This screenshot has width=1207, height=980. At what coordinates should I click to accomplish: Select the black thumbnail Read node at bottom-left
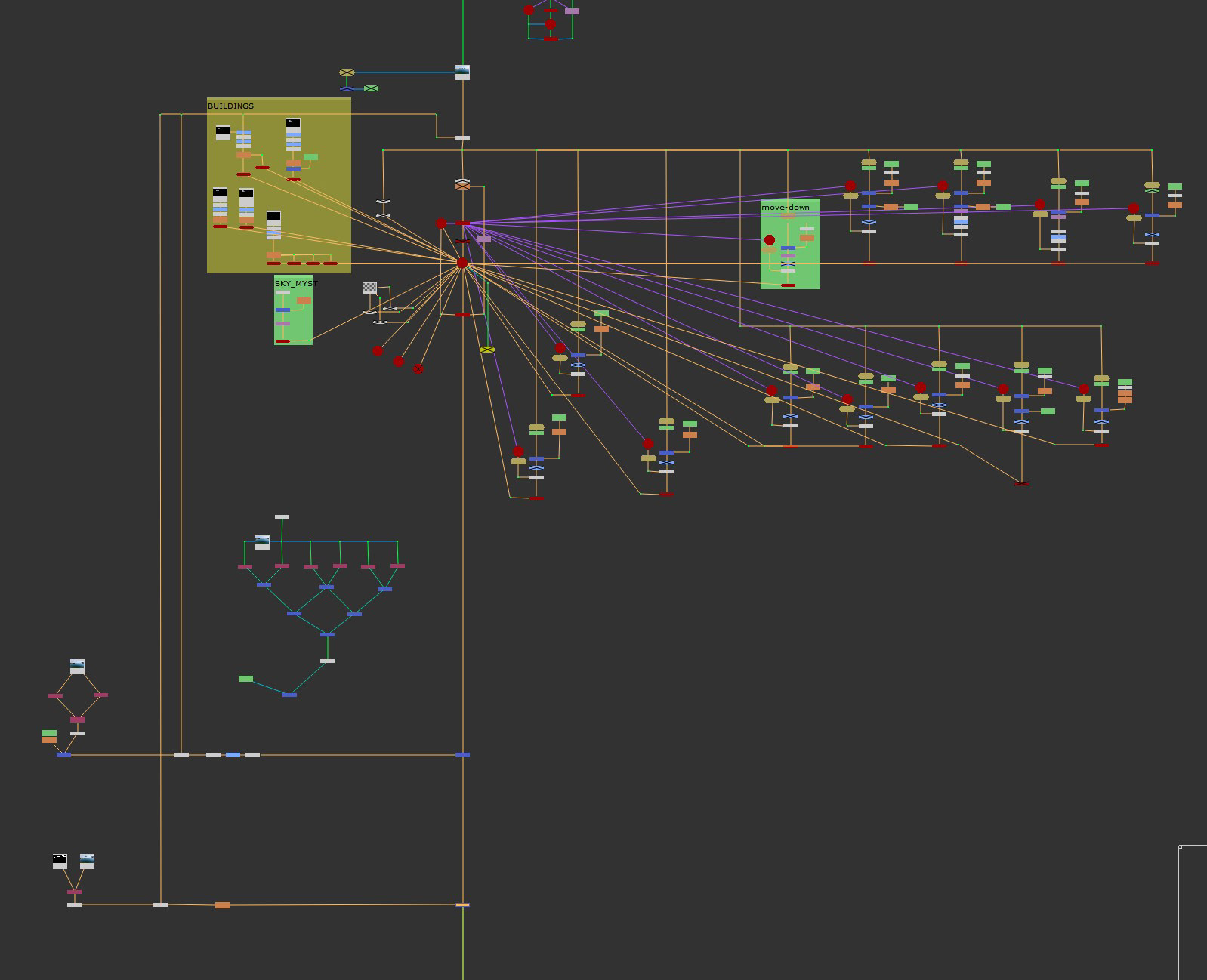[60, 861]
